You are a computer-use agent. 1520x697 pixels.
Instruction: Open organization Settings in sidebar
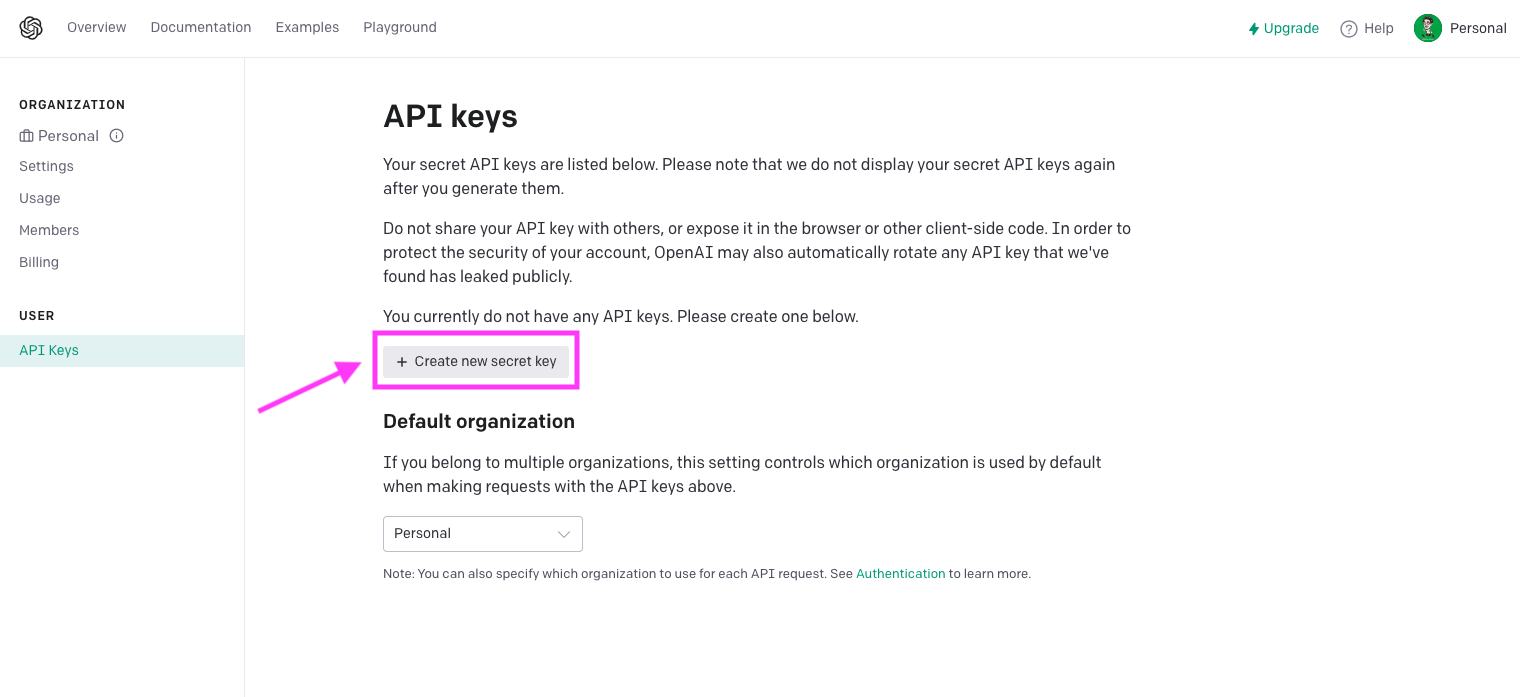[46, 166]
